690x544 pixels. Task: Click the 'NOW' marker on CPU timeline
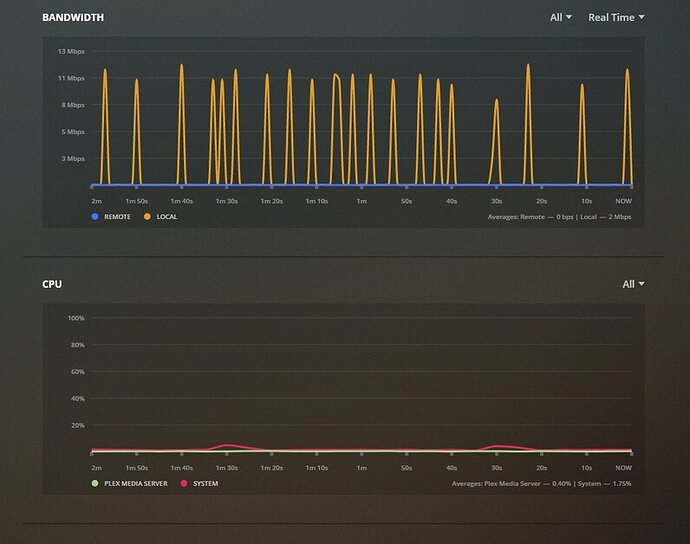[x=624, y=468]
